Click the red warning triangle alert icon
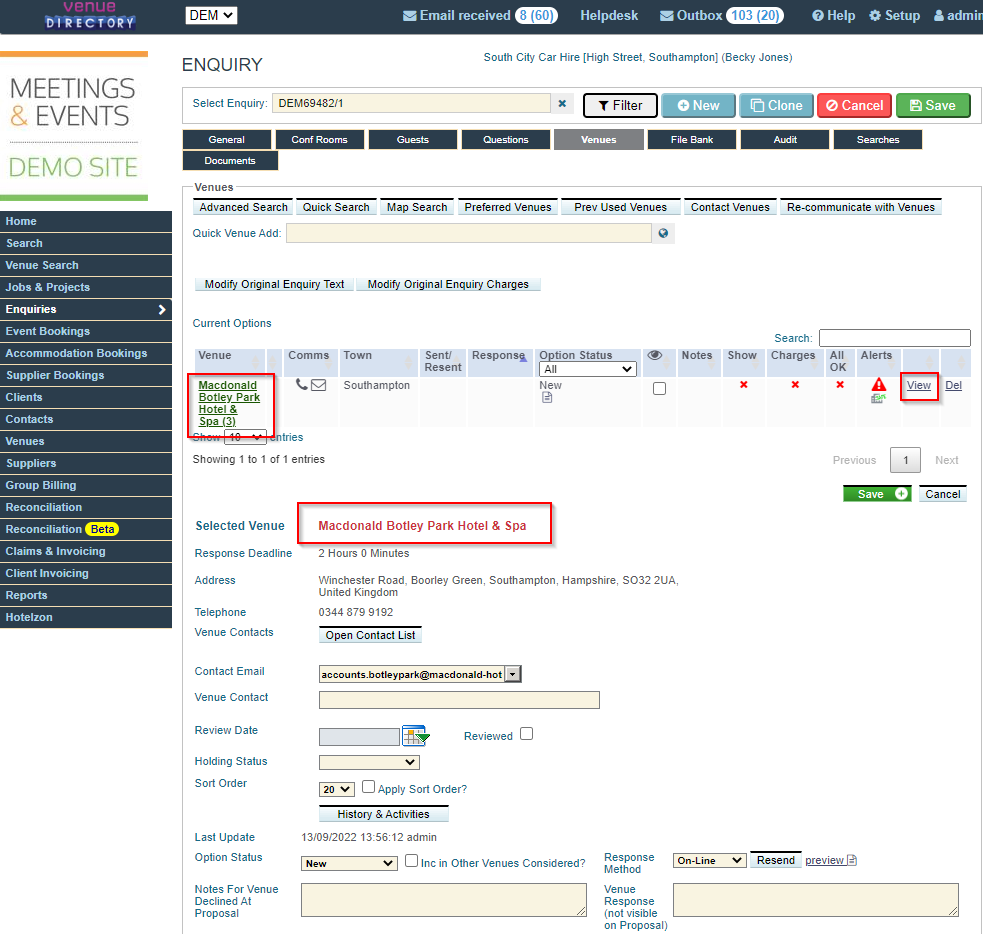Image resolution: width=983 pixels, height=934 pixels. pyautogui.click(x=879, y=384)
